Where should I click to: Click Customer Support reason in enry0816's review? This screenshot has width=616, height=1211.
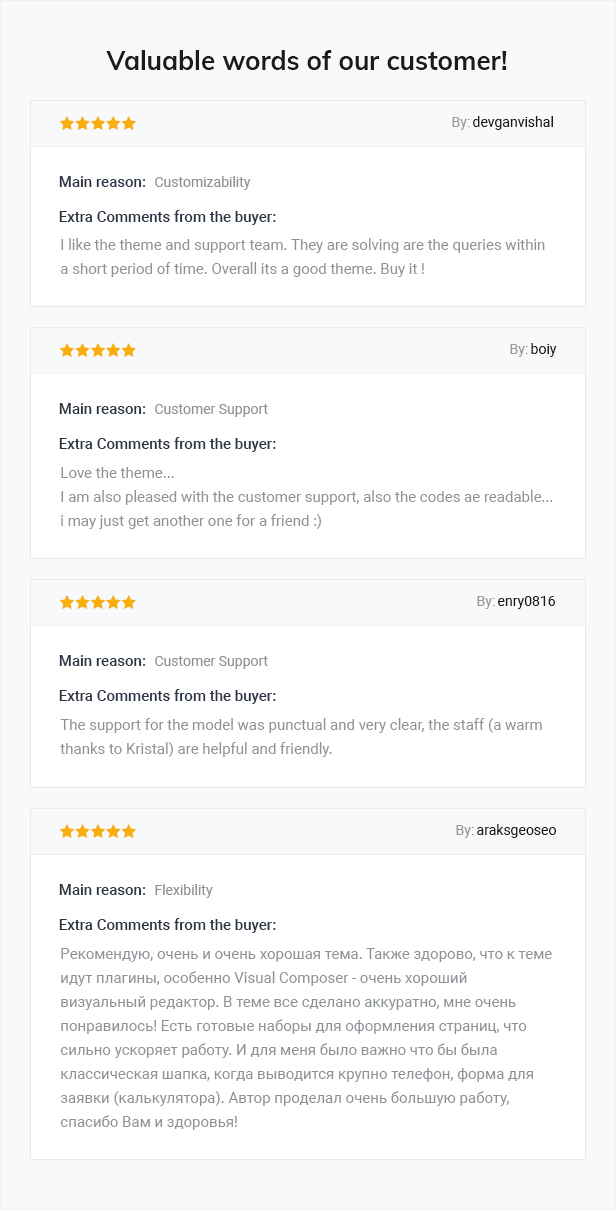(211, 661)
